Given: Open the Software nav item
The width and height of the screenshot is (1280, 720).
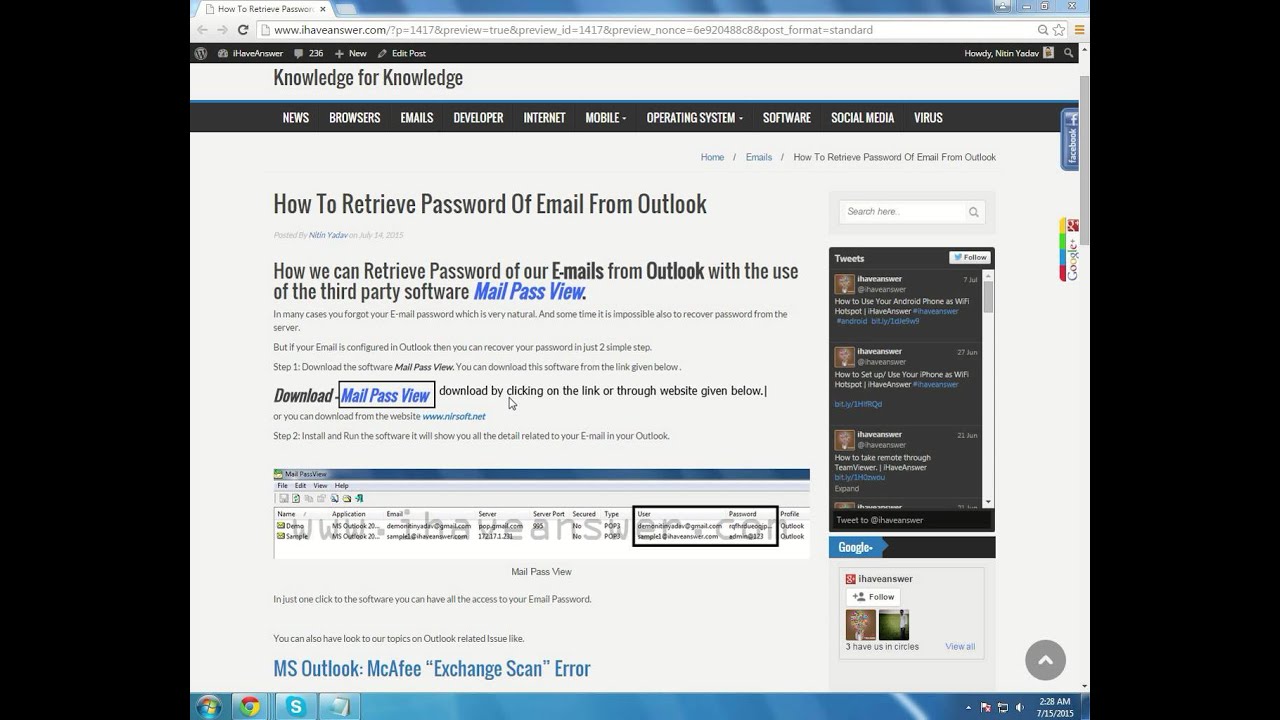Looking at the screenshot, I should pos(787,118).
